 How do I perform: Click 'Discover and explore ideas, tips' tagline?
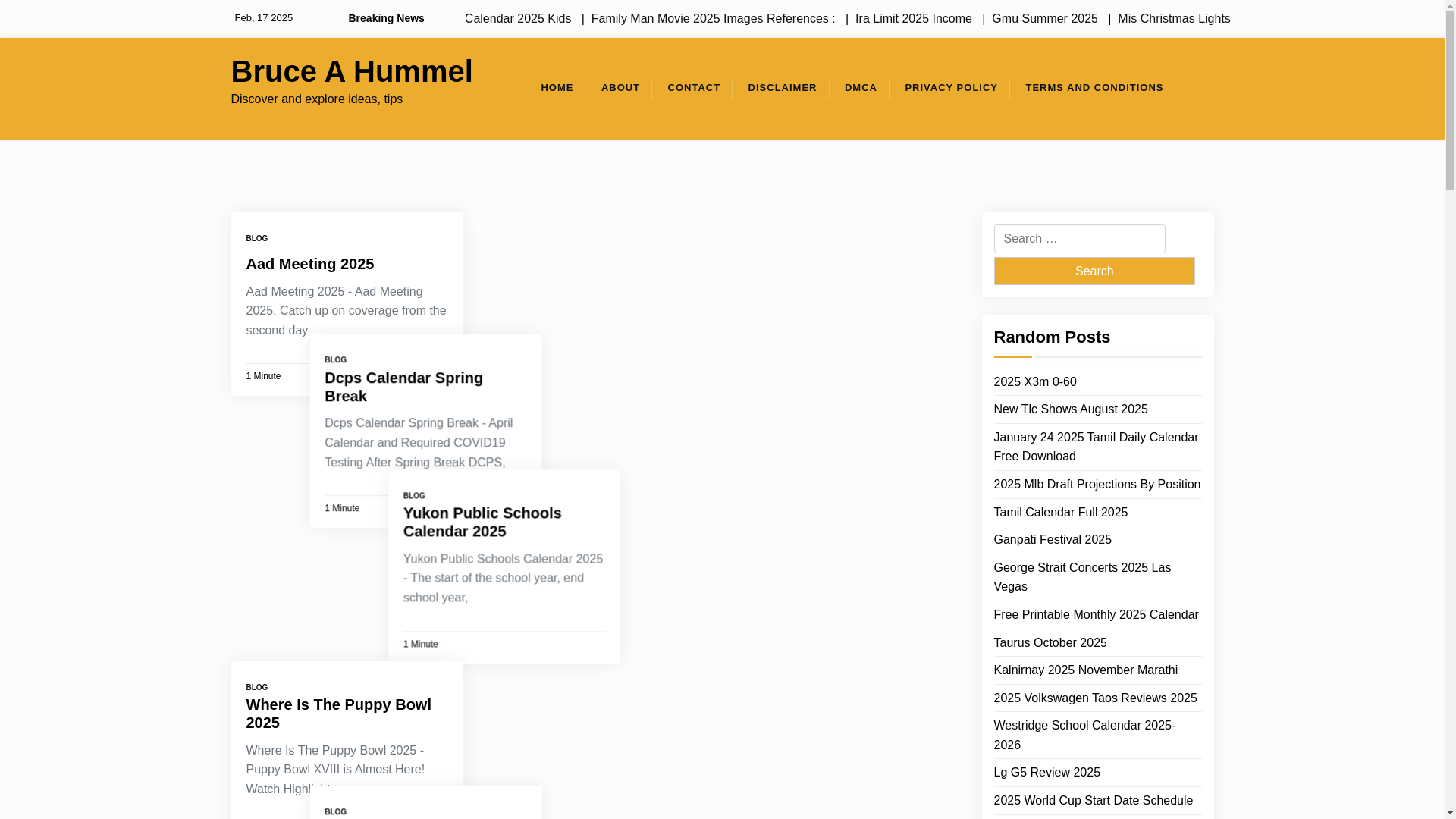pyautogui.click(x=316, y=99)
